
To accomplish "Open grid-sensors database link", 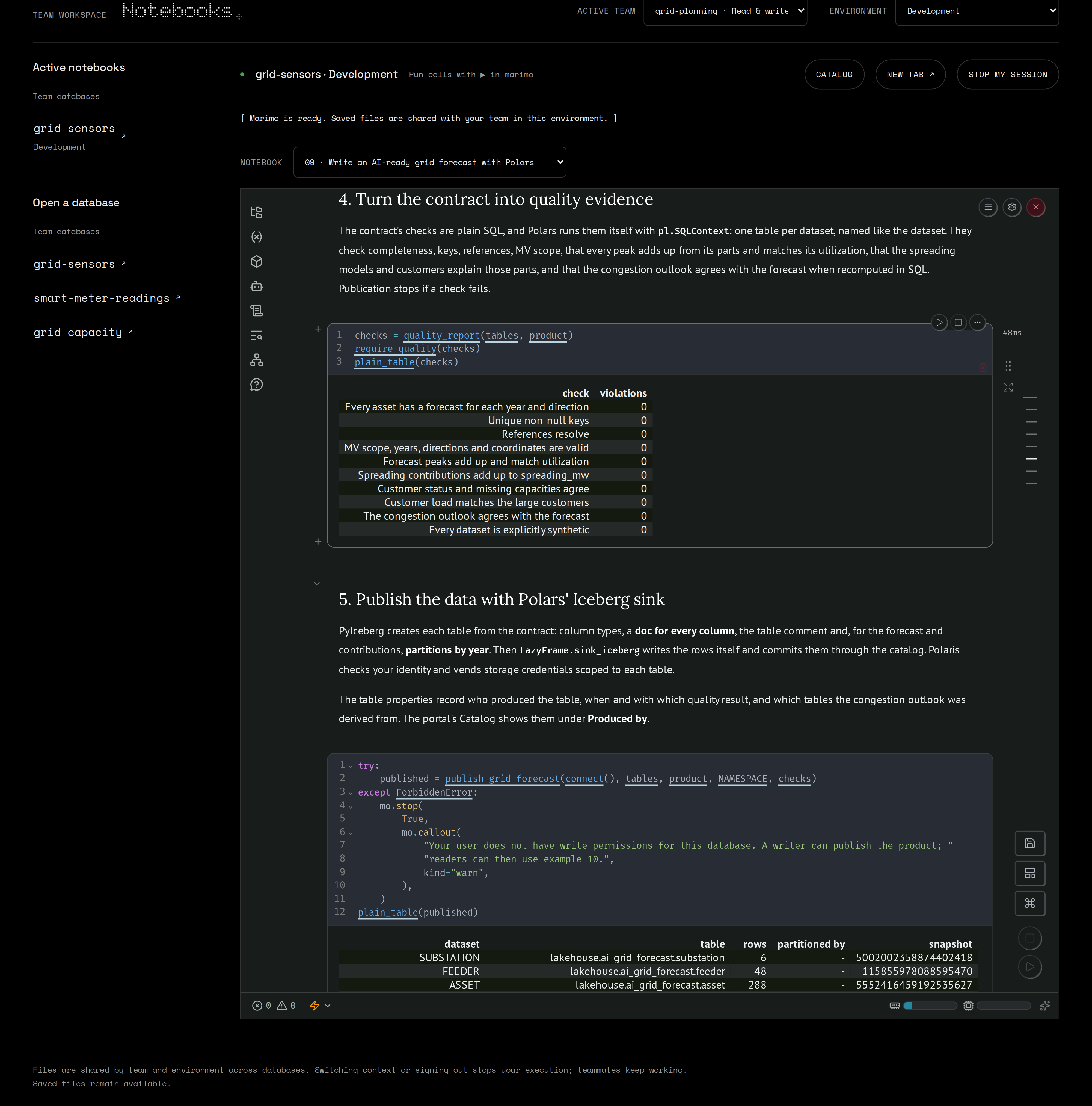I will coord(79,264).
